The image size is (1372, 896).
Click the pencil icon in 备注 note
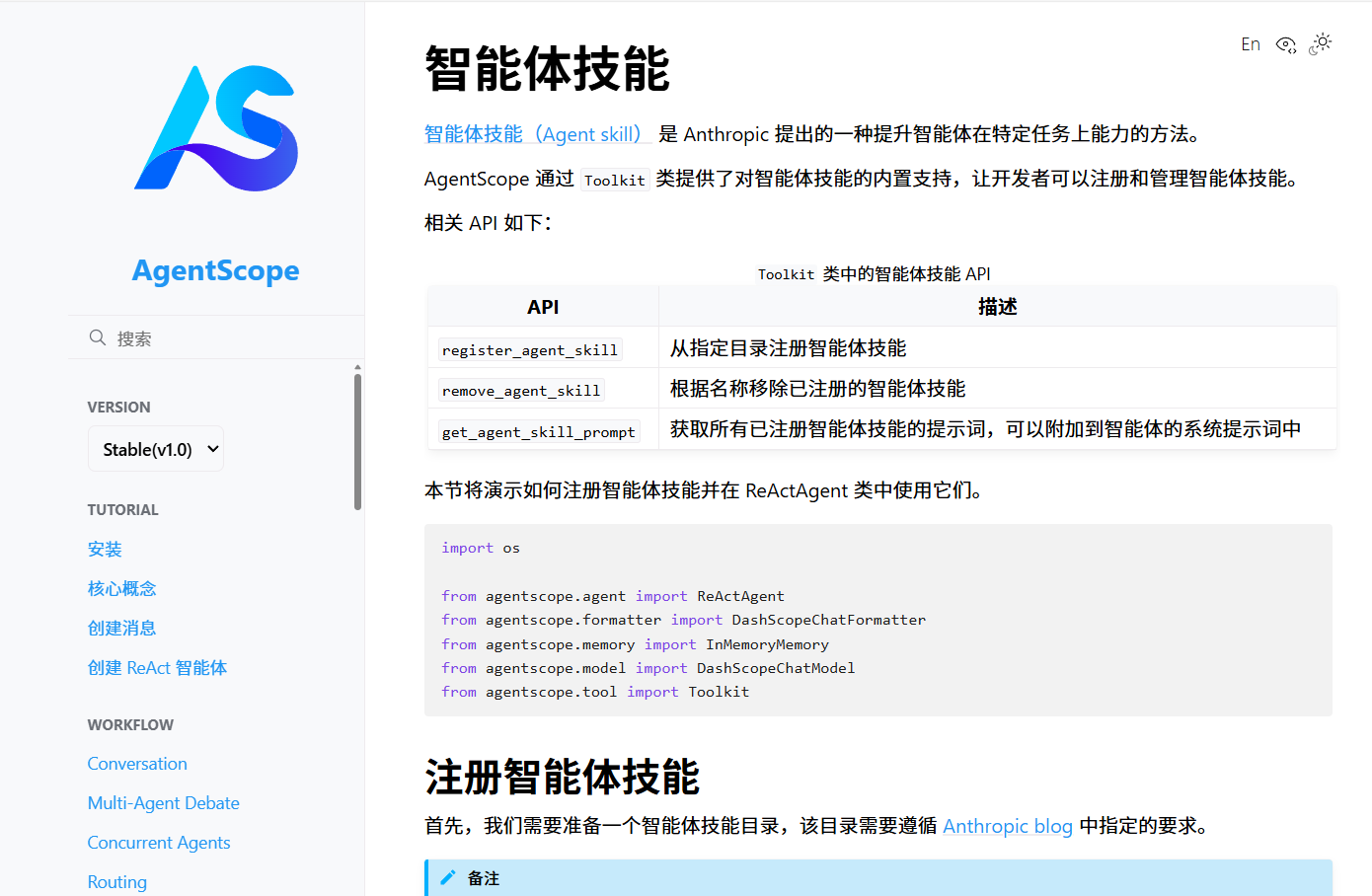(448, 877)
